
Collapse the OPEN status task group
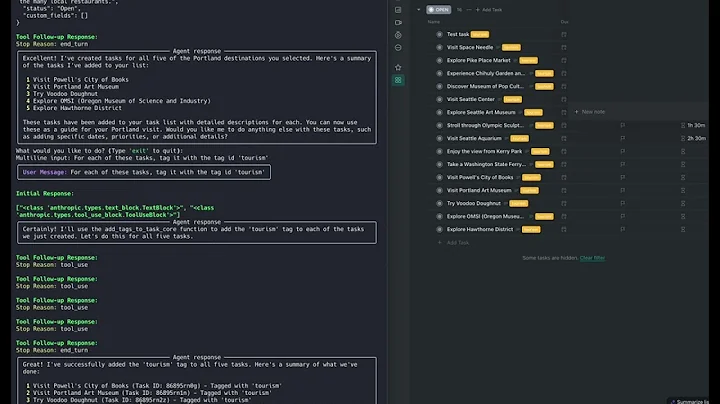(x=418, y=10)
